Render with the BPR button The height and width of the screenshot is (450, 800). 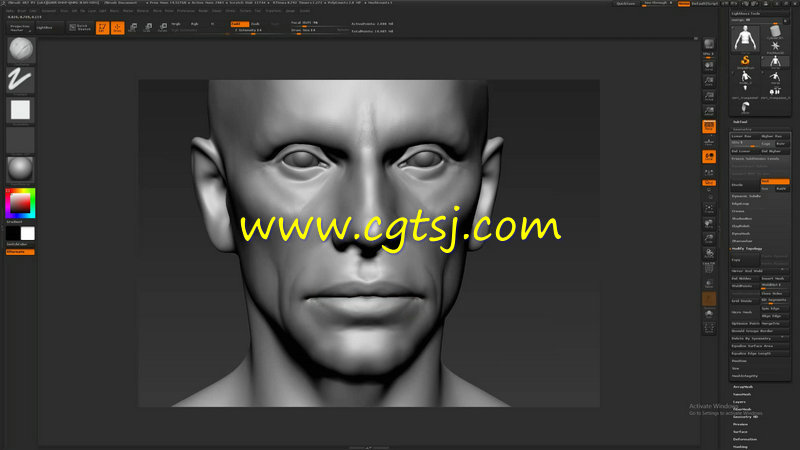pos(709,45)
